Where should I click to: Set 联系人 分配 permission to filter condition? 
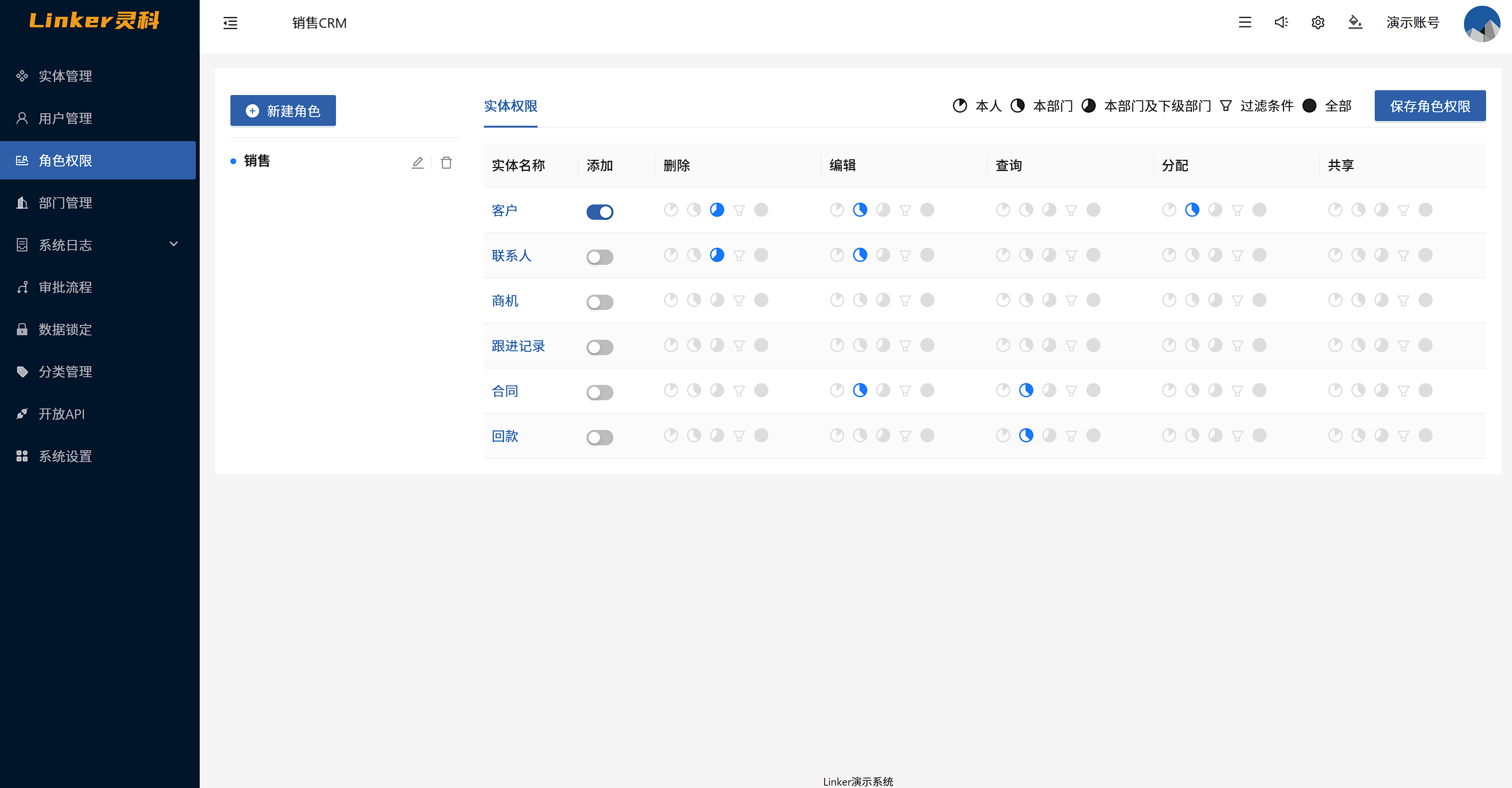(x=1237, y=255)
